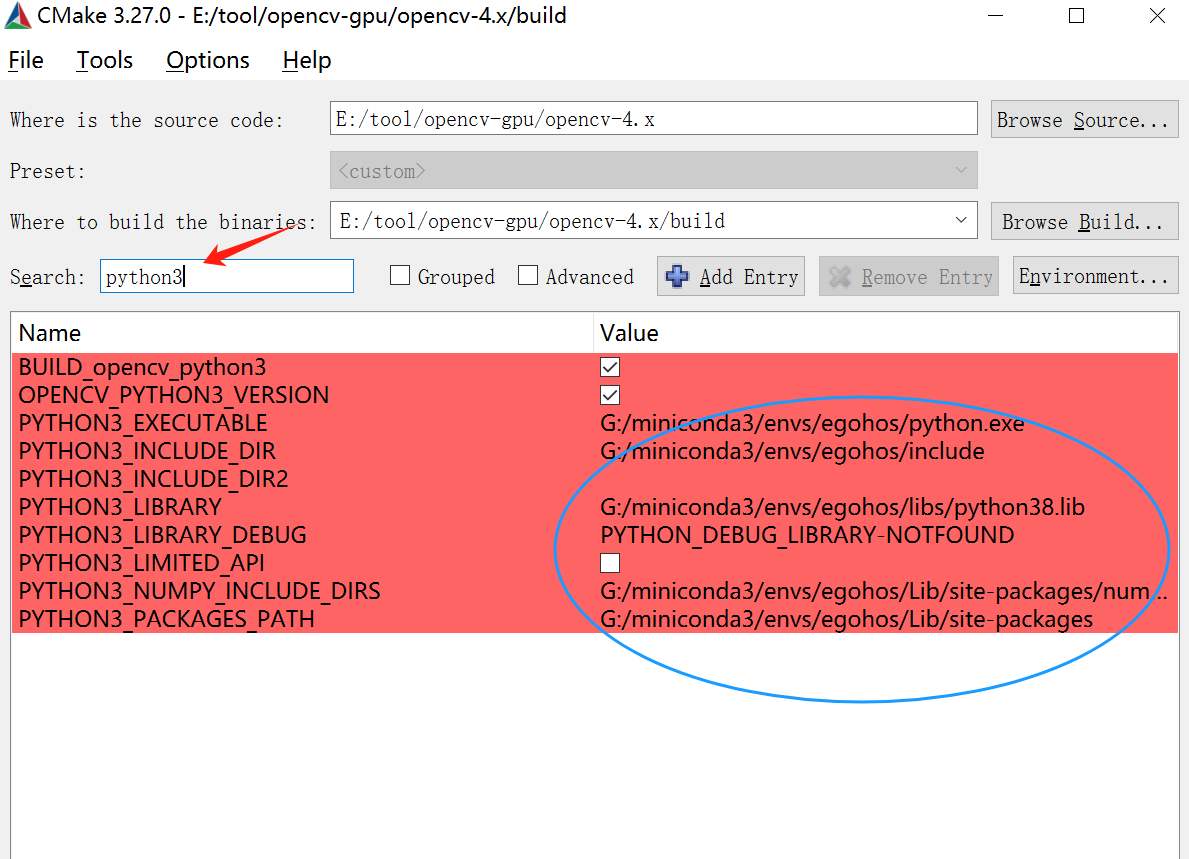Close the CMake window
Image resolution: width=1189 pixels, height=859 pixels.
(x=1156, y=15)
